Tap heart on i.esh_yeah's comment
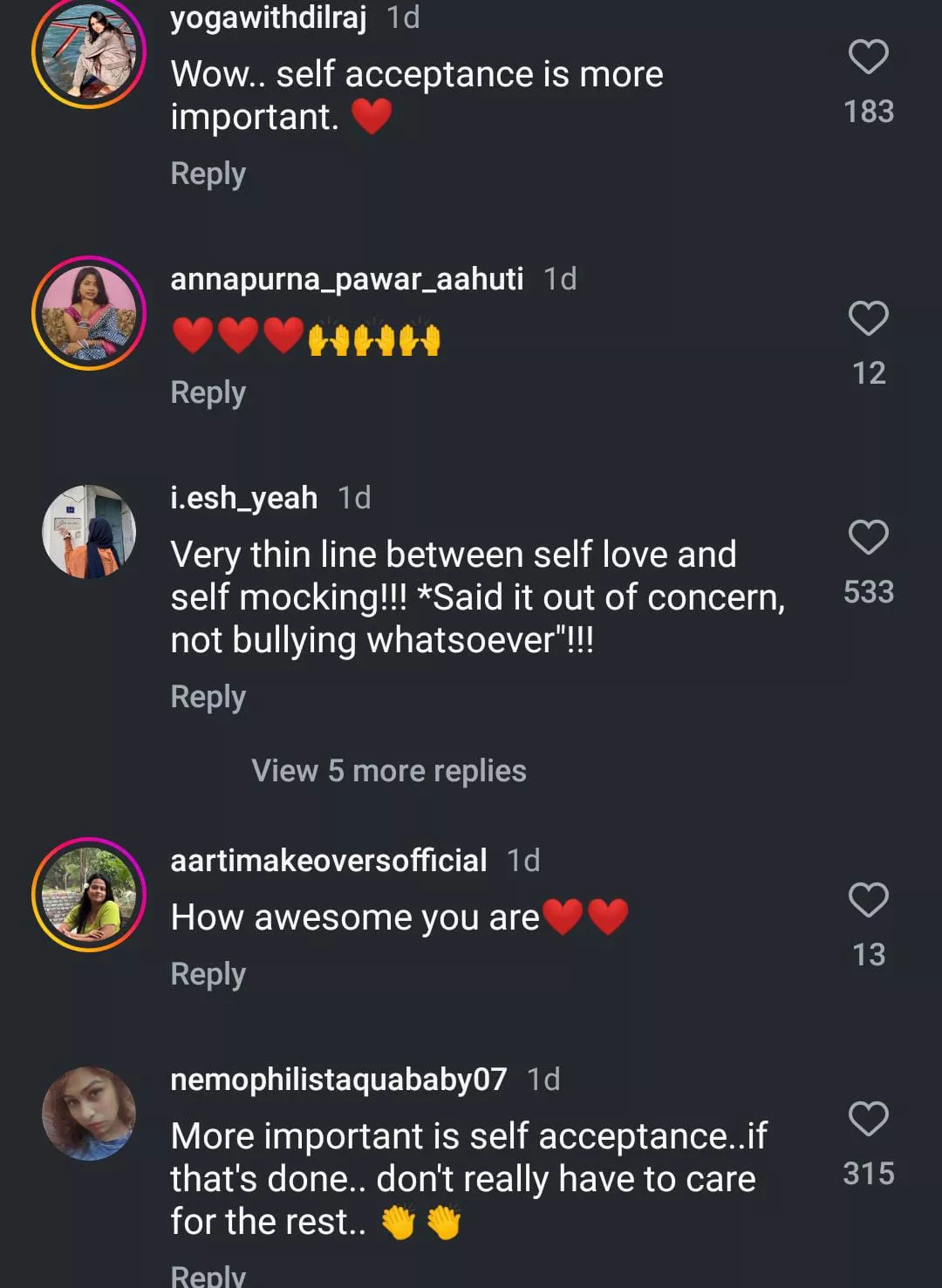This screenshot has height=1288, width=942. [x=868, y=538]
